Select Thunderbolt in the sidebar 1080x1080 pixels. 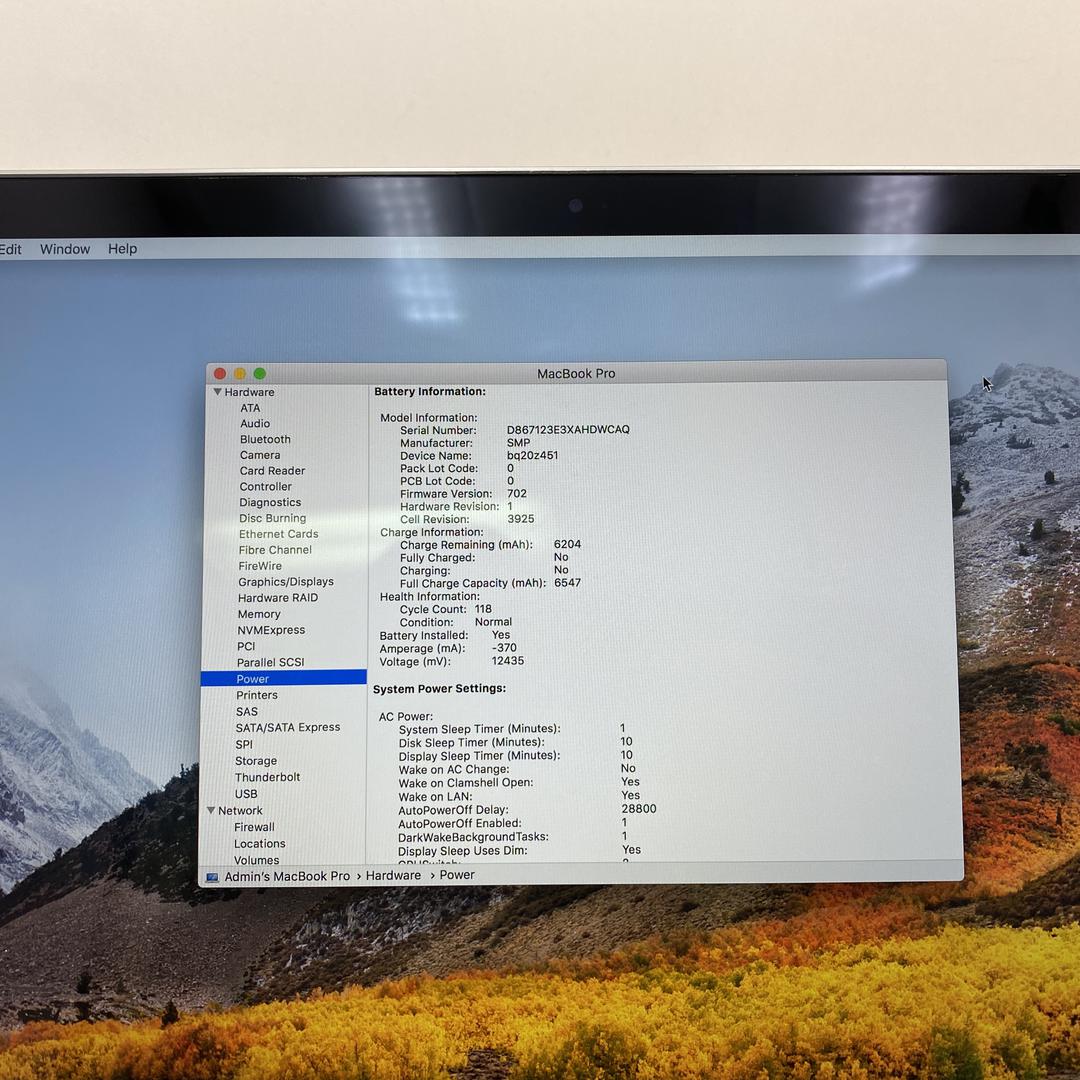(267, 778)
